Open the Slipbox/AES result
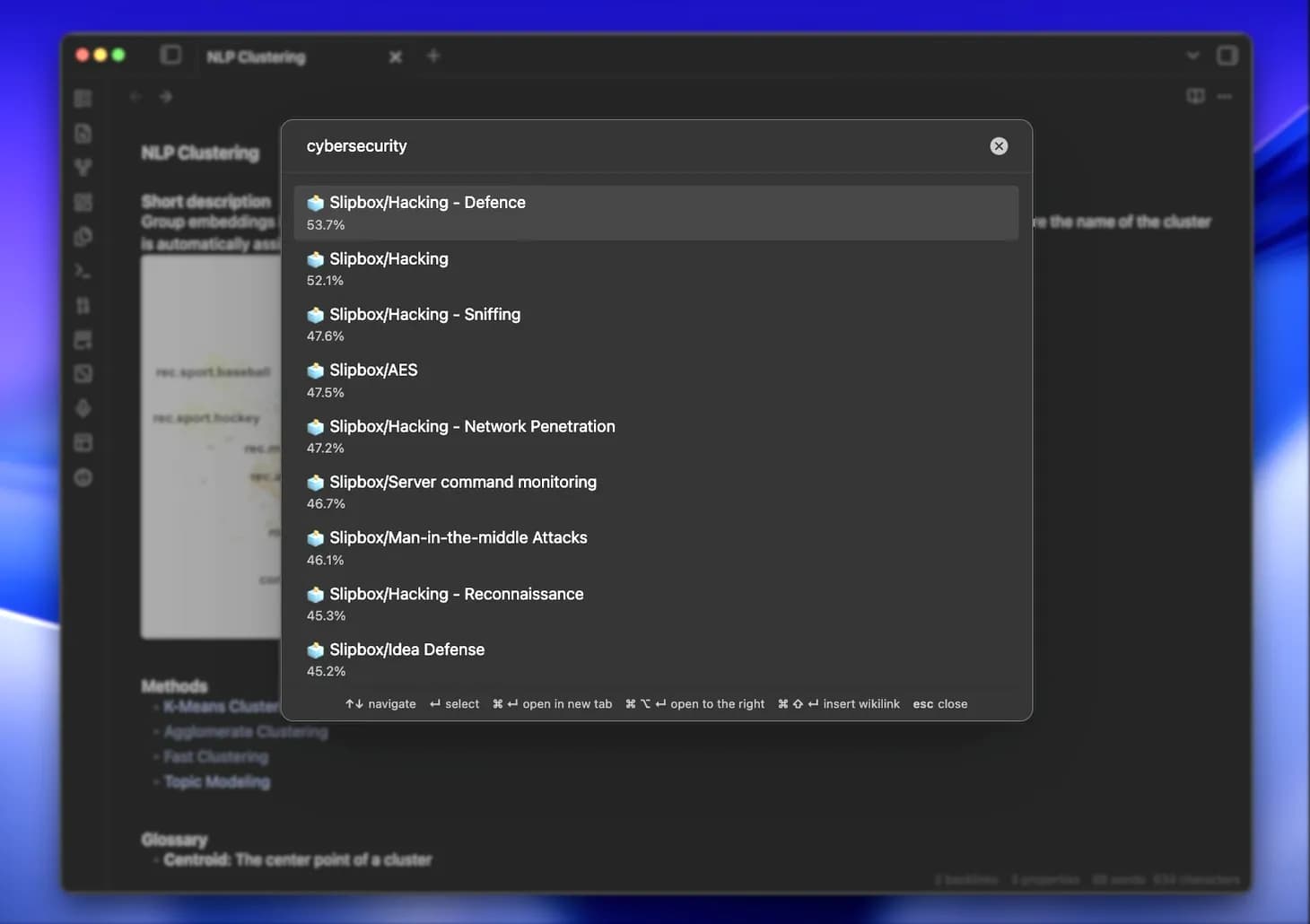This screenshot has height=924, width=1310. [656, 380]
